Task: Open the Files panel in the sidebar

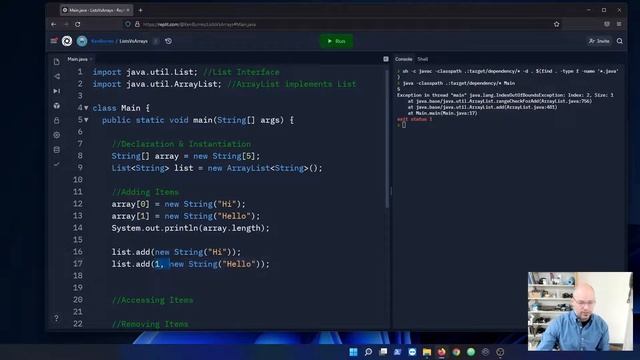Action: 56,62
